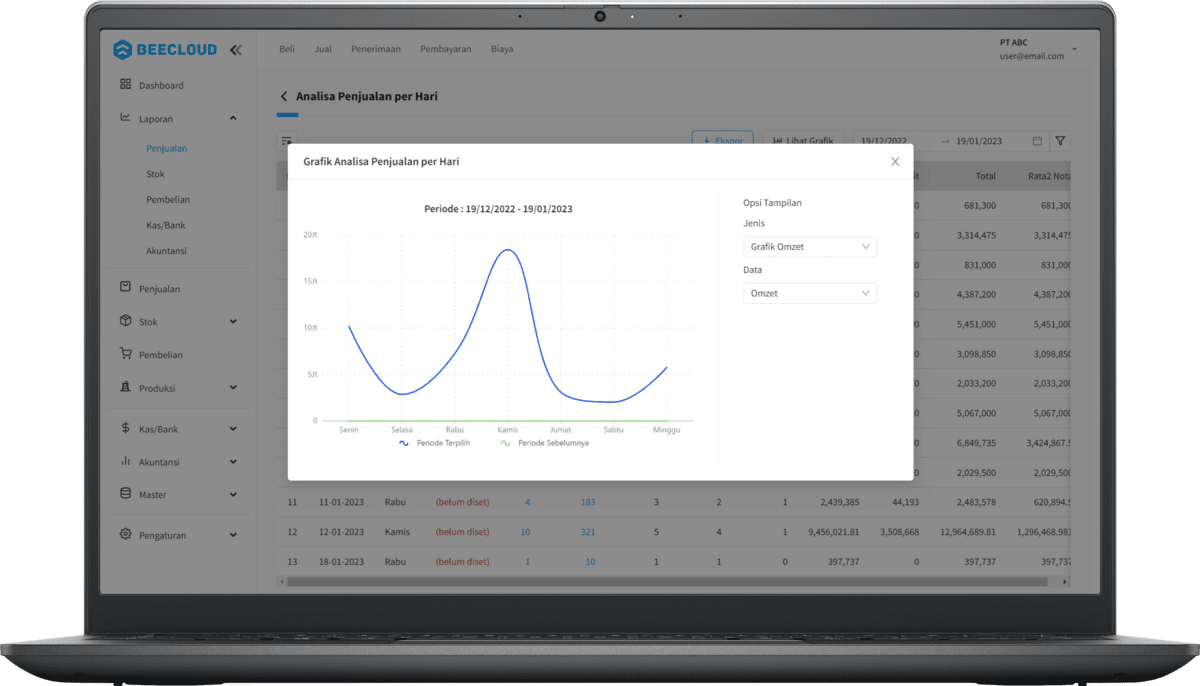This screenshot has width=1200, height=686.
Task: Click blue link 10 in row 12
Action: (x=526, y=532)
